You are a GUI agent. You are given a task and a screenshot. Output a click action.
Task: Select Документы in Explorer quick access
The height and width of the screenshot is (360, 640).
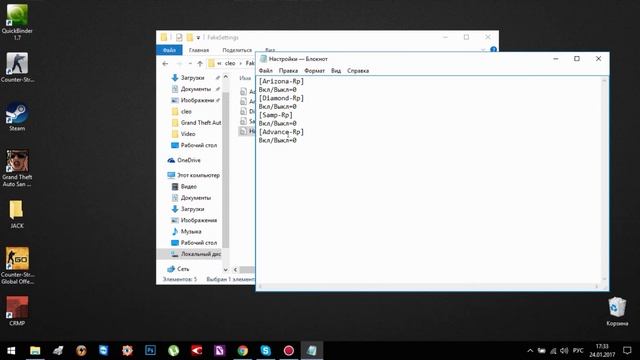tap(196, 89)
